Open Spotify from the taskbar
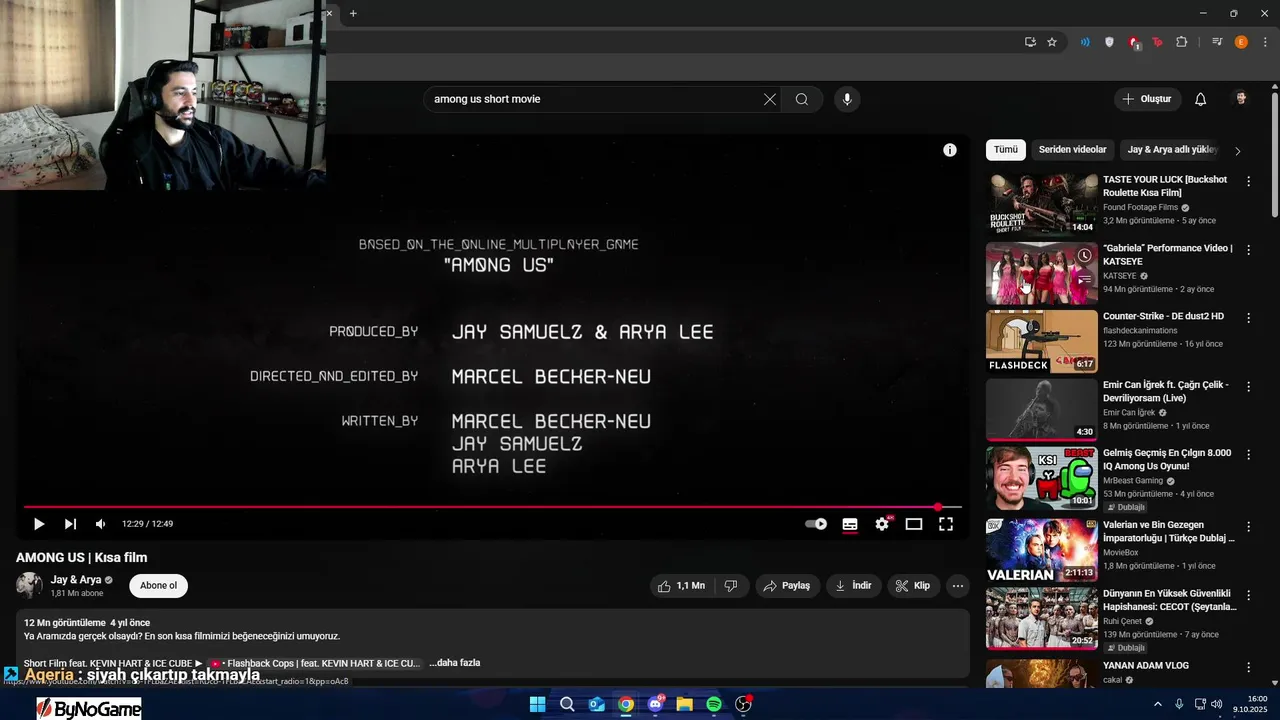This screenshot has width=1280, height=720. click(714, 704)
